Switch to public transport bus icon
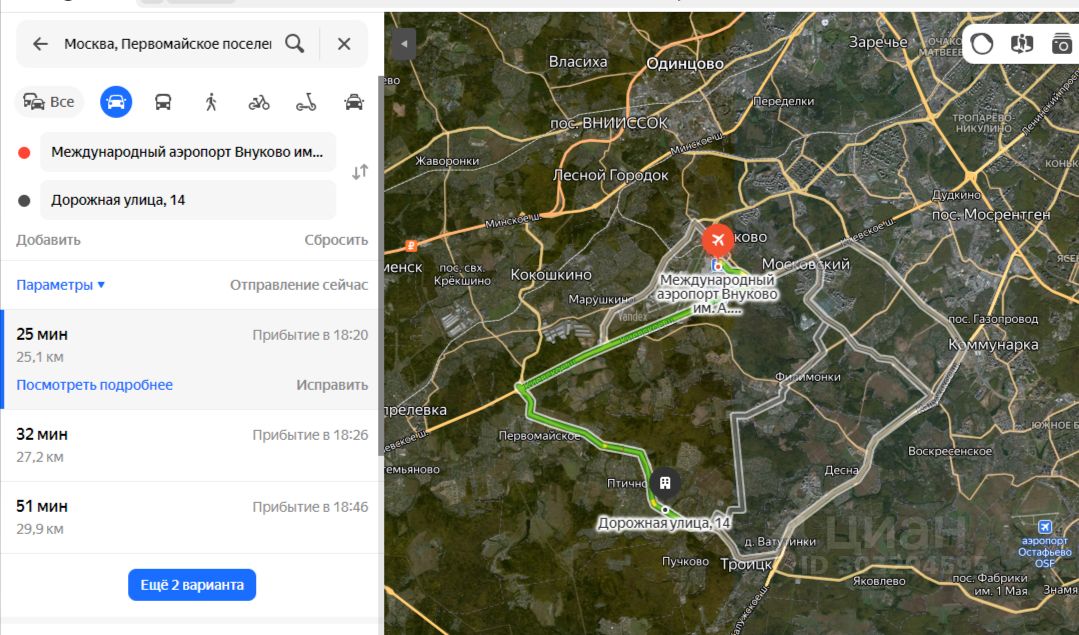This screenshot has width=1079, height=635. [x=163, y=103]
